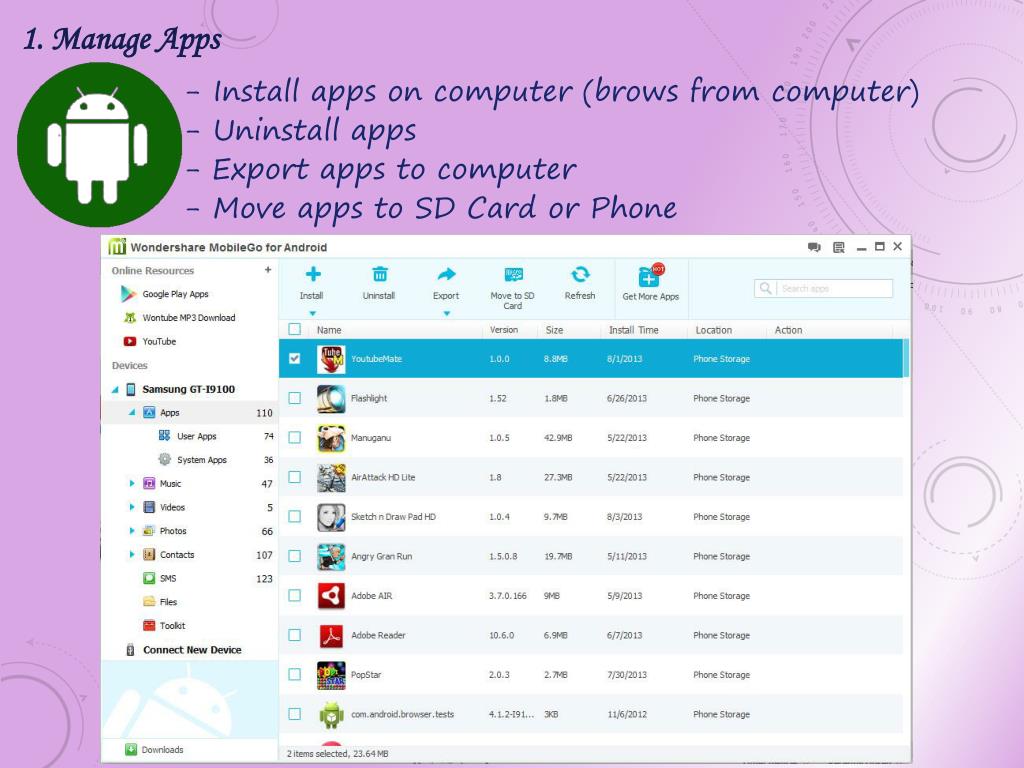
Task: Click the Refresh icon
Action: coord(580,274)
